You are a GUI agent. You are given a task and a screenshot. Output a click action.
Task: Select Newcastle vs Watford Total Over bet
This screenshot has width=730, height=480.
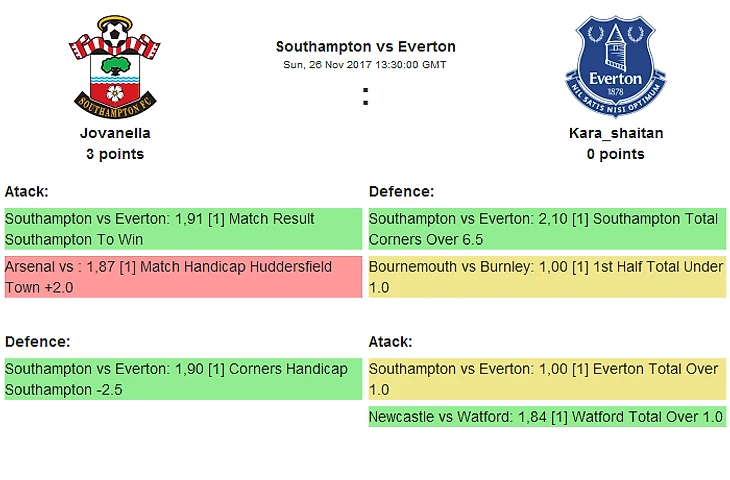point(547,417)
